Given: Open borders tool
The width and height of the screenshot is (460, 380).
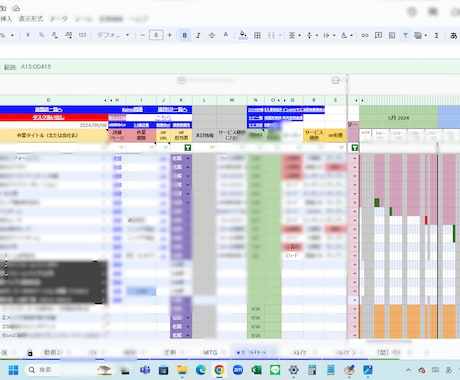Looking at the screenshot, I should 257,35.
